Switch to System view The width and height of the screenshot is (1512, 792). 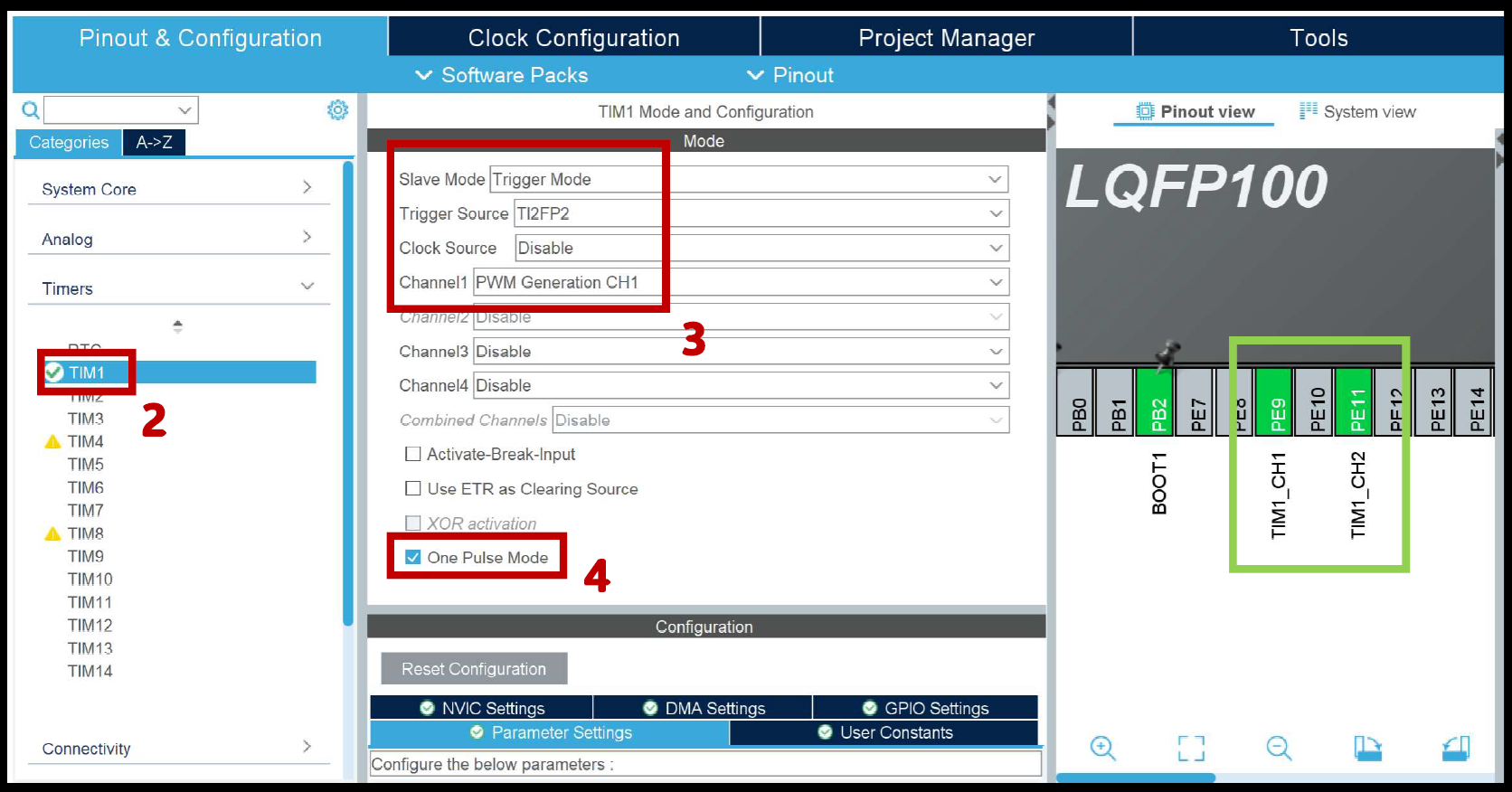click(x=1357, y=111)
